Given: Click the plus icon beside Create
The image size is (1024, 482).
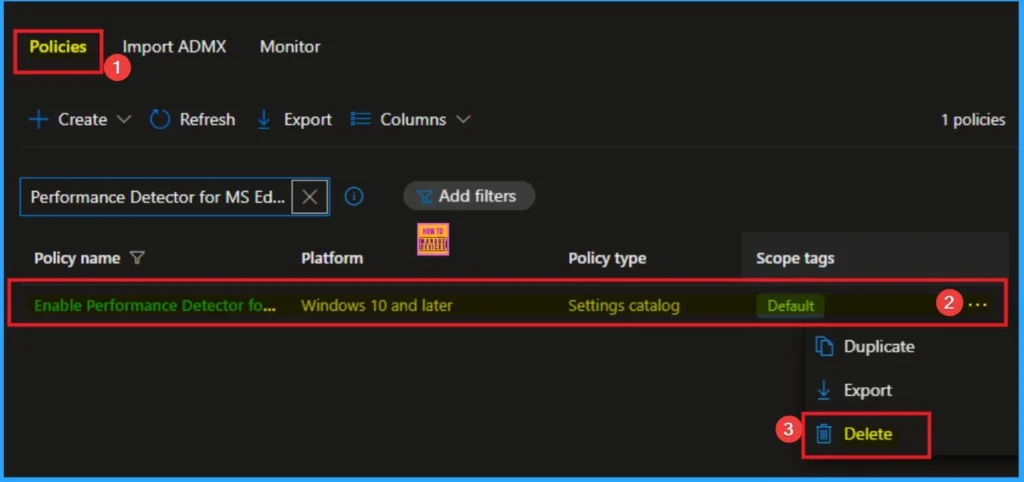Looking at the screenshot, I should click(39, 120).
